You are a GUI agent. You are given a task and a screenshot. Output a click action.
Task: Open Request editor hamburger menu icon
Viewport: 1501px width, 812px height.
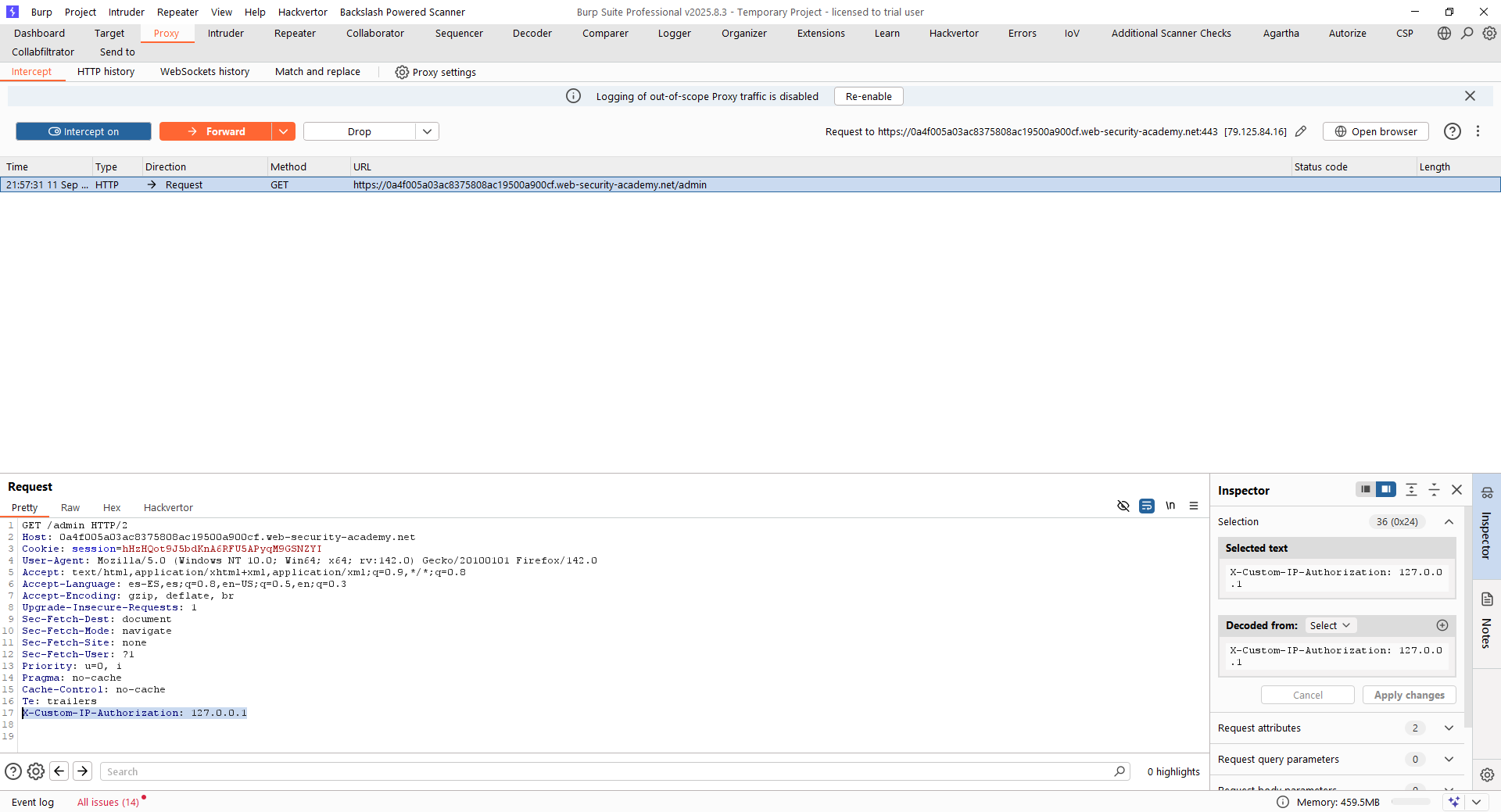coord(1194,506)
